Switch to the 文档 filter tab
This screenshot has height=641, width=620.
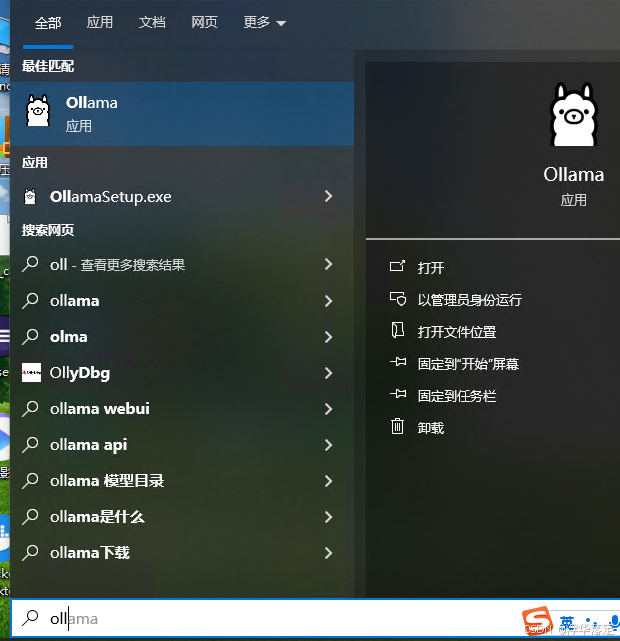[152, 22]
